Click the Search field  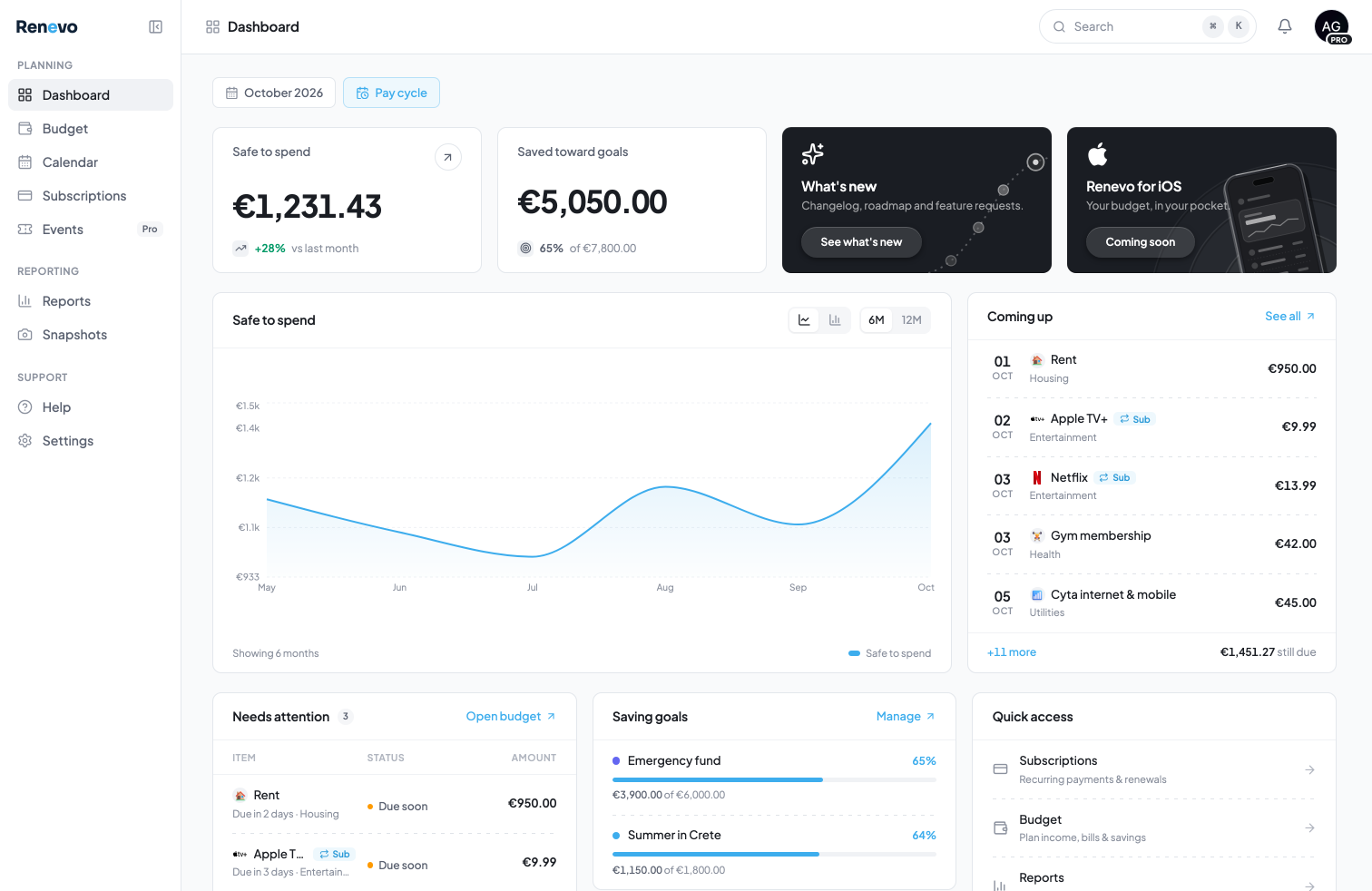click(x=1147, y=26)
